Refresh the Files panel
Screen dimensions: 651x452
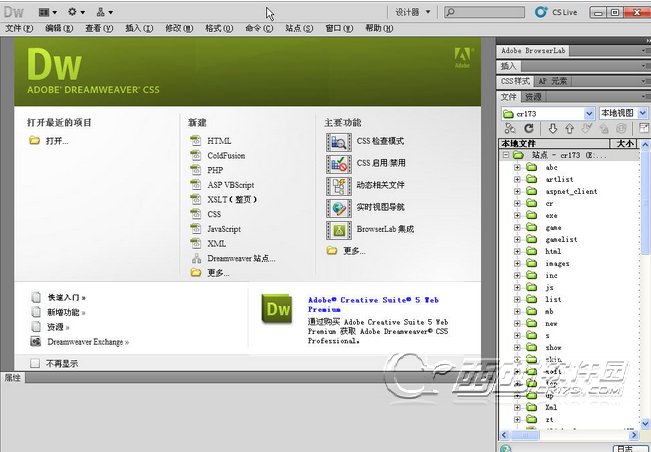click(529, 129)
